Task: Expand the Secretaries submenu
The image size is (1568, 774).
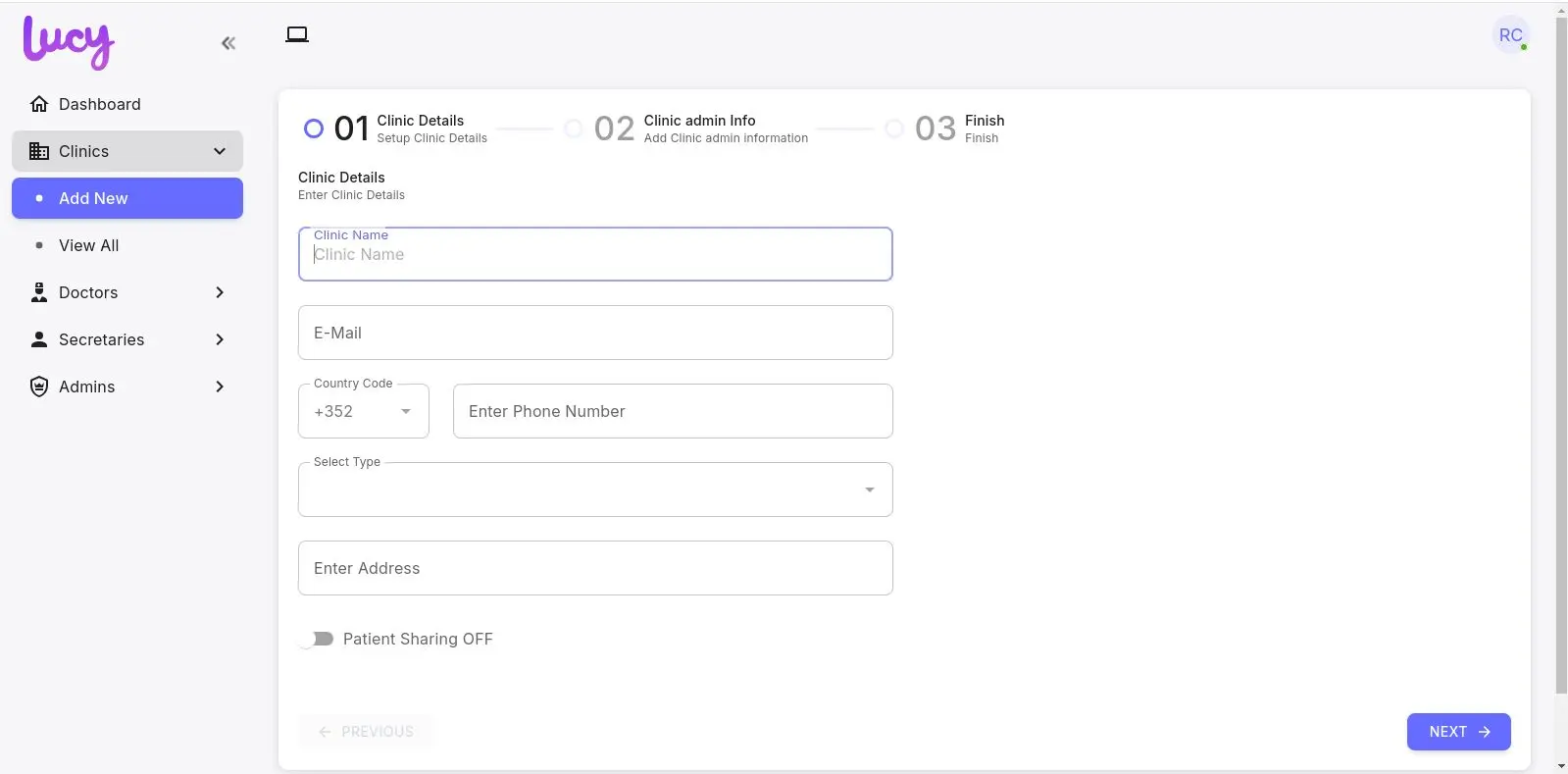Action: pos(220,339)
